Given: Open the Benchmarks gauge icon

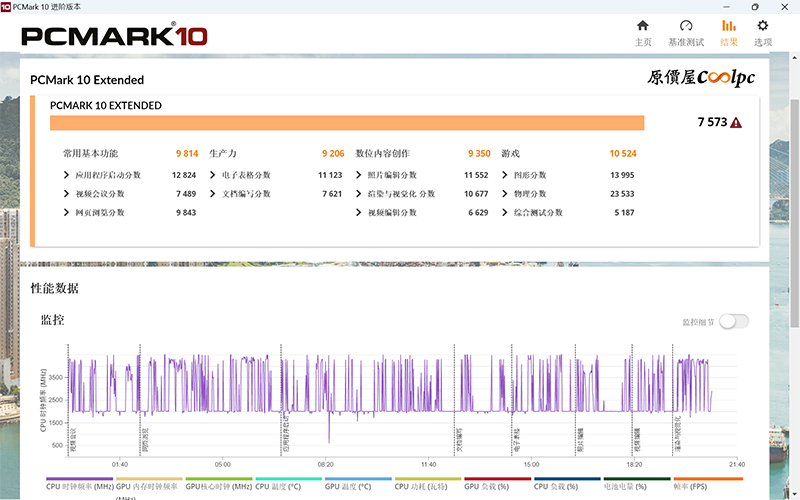Looking at the screenshot, I should 686,26.
